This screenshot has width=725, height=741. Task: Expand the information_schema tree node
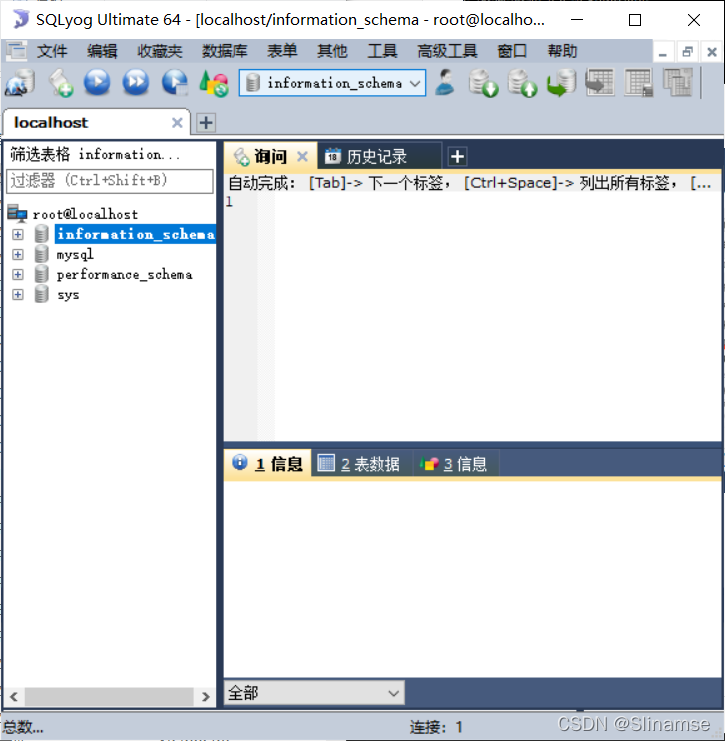(x=18, y=234)
